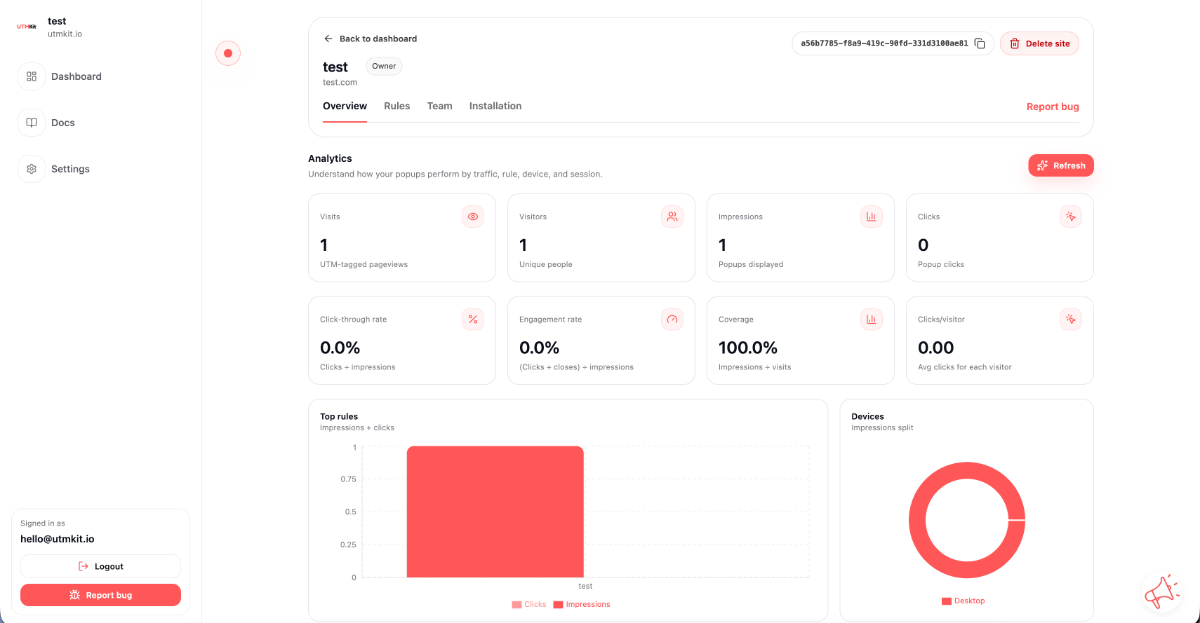
Task: Click the red record indicator button
Action: point(228,53)
